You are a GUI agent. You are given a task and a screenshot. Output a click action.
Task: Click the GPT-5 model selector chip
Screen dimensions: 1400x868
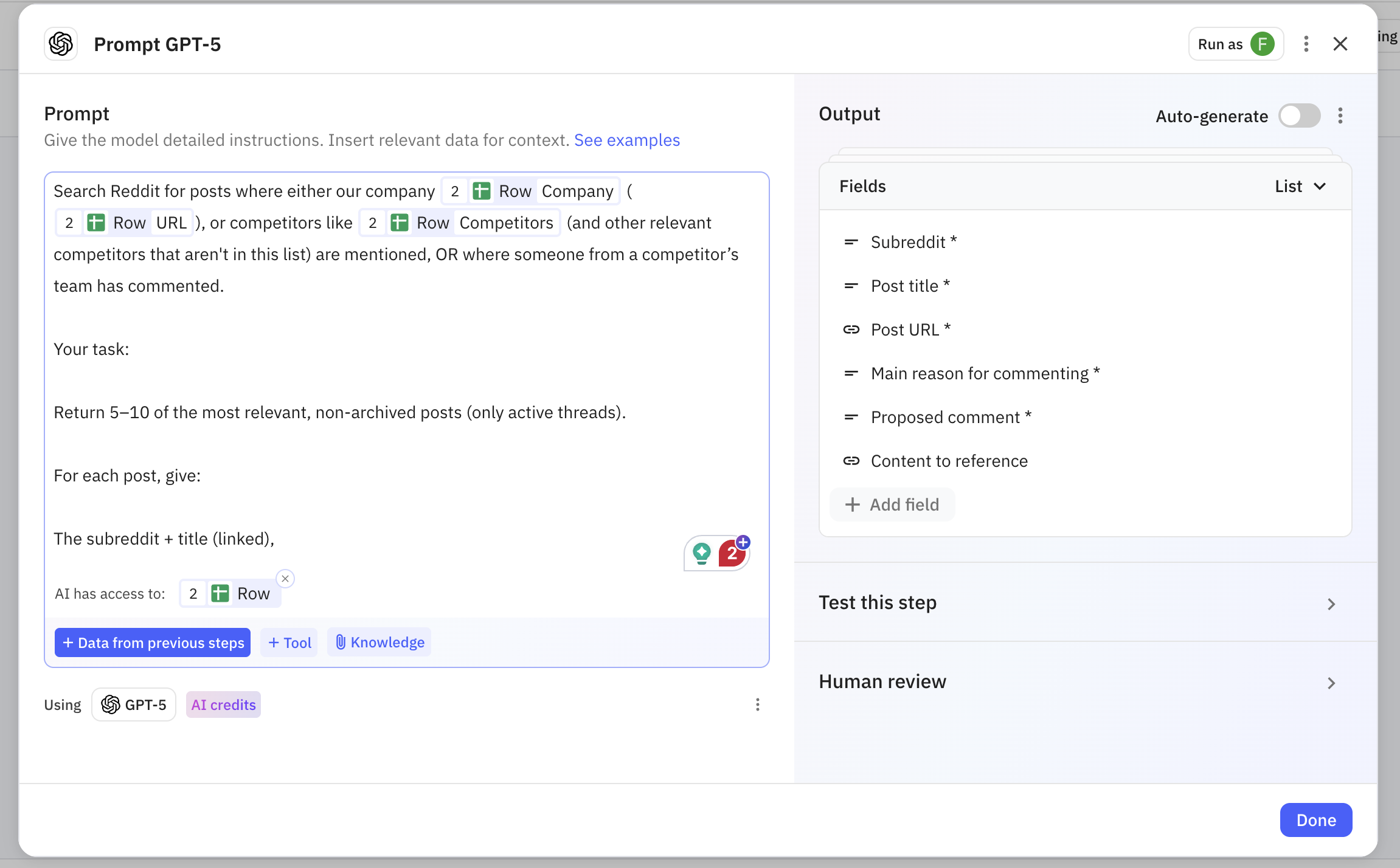tap(134, 704)
